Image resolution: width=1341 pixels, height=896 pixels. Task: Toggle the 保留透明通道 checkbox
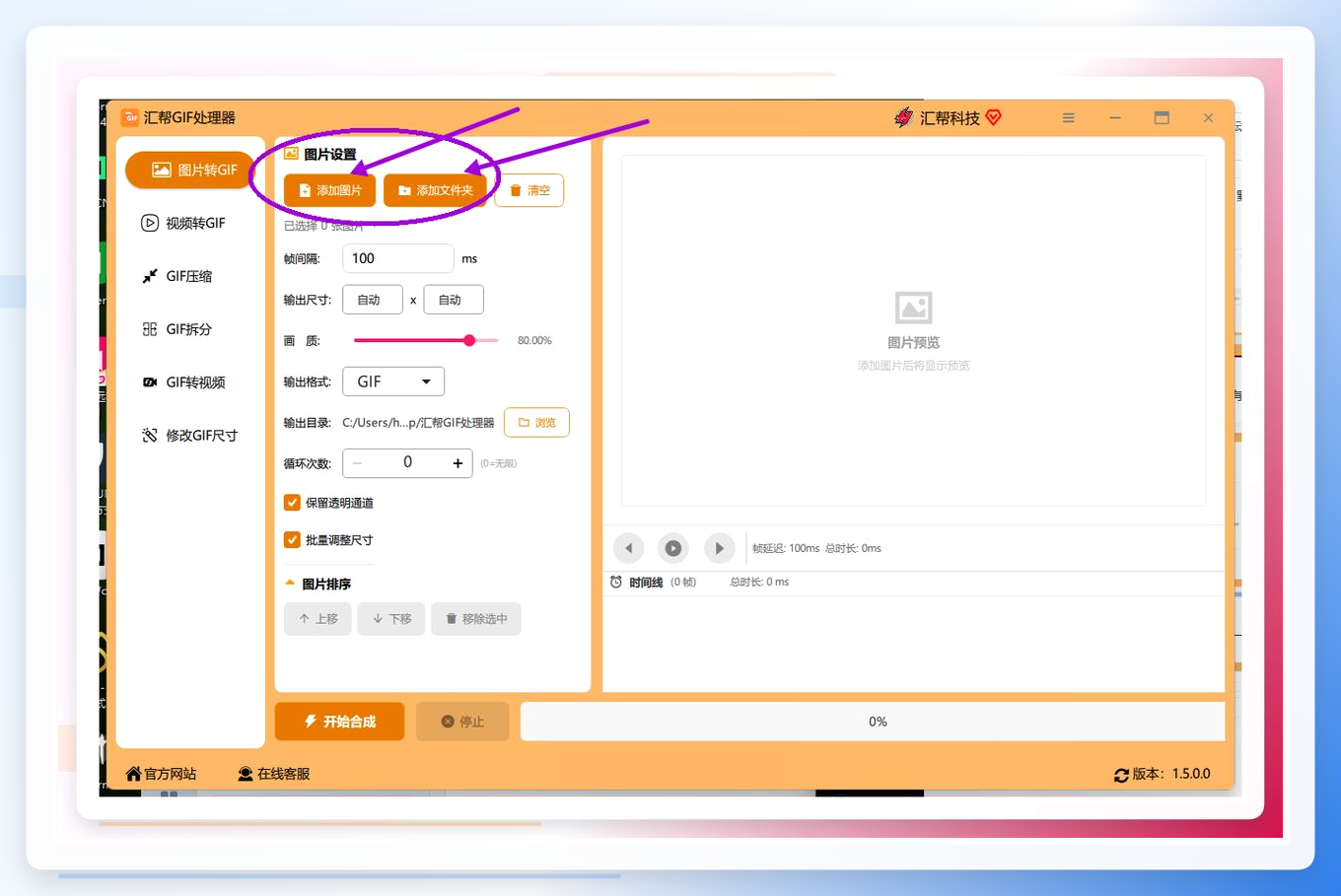[292, 503]
